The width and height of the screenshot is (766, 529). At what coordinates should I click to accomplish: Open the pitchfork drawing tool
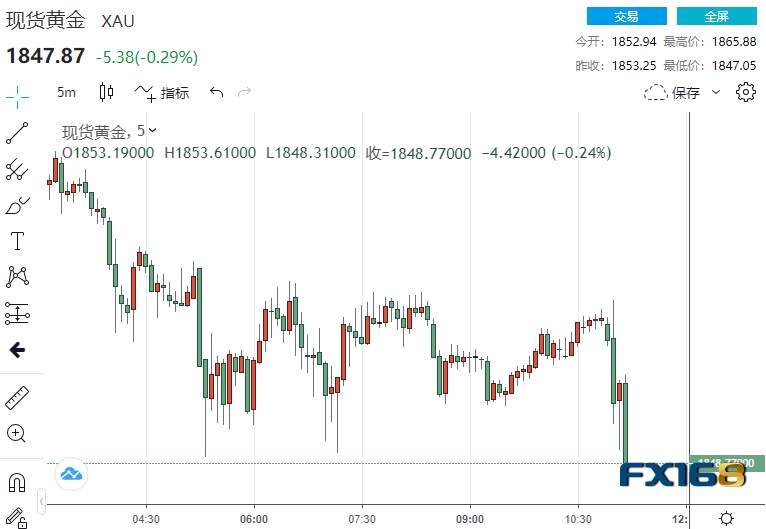pos(17,169)
